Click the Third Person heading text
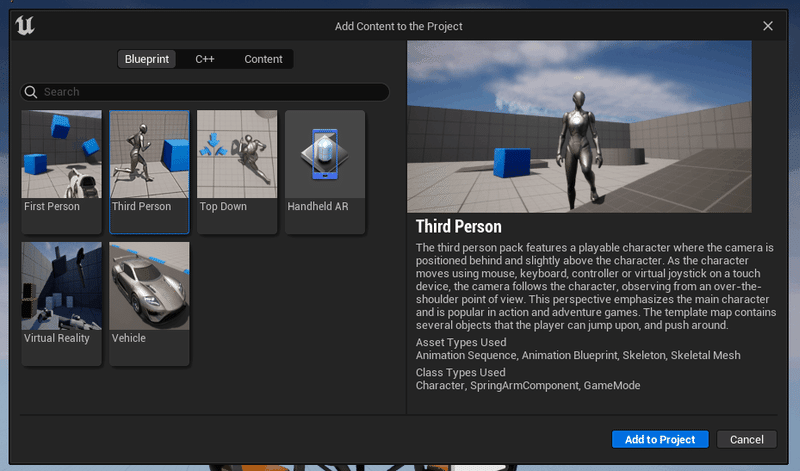Viewport: 800px width, 471px height. [x=459, y=227]
